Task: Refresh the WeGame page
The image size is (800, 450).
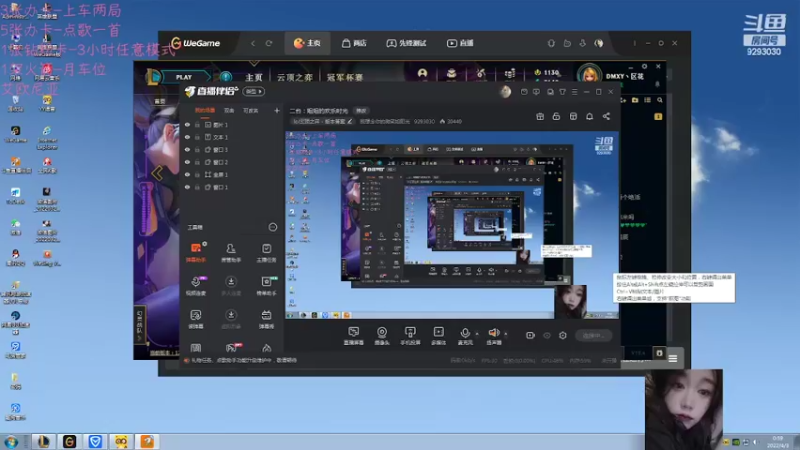Action: [269, 43]
